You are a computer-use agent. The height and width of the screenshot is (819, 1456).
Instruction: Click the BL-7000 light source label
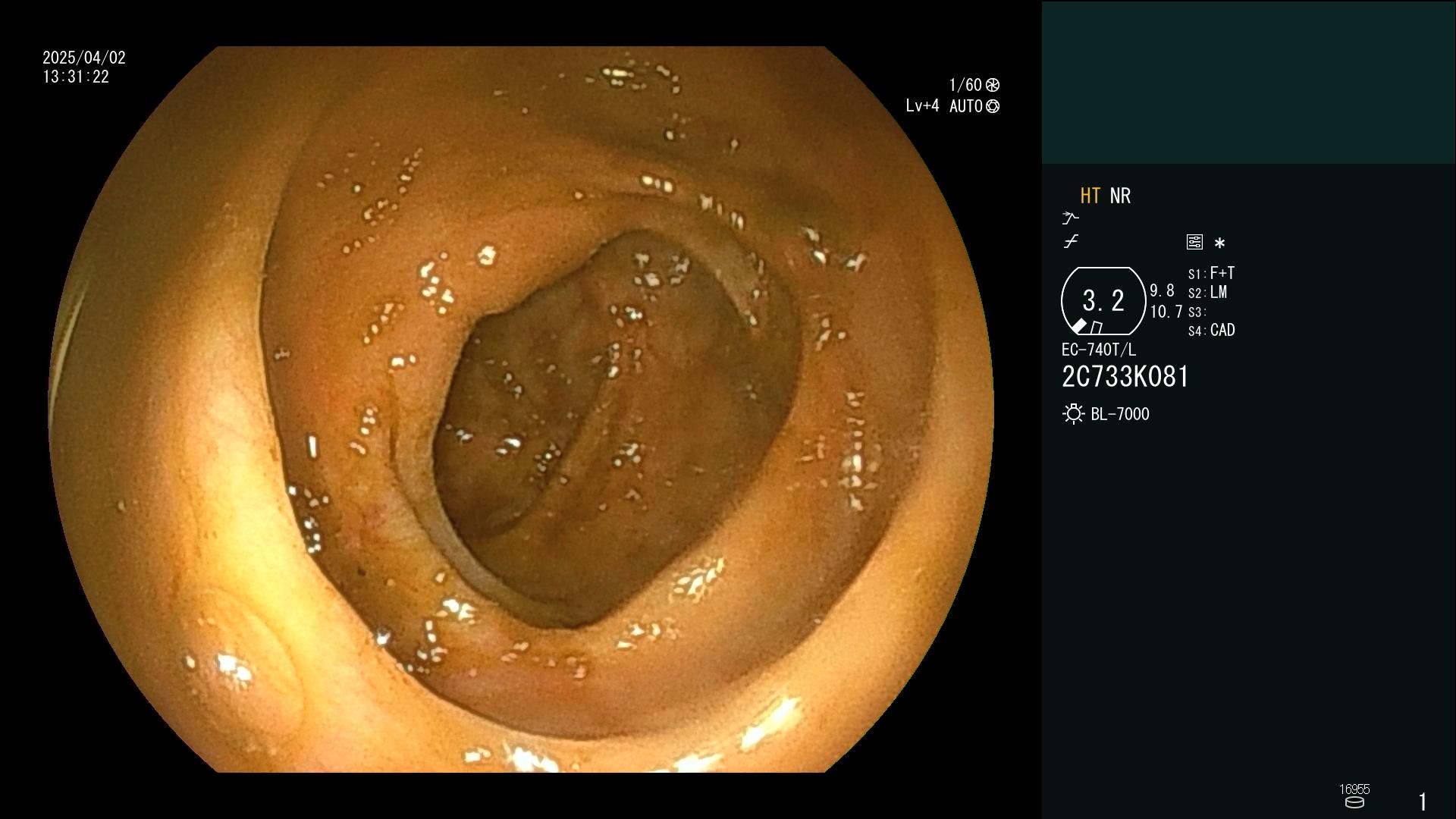click(x=1120, y=414)
